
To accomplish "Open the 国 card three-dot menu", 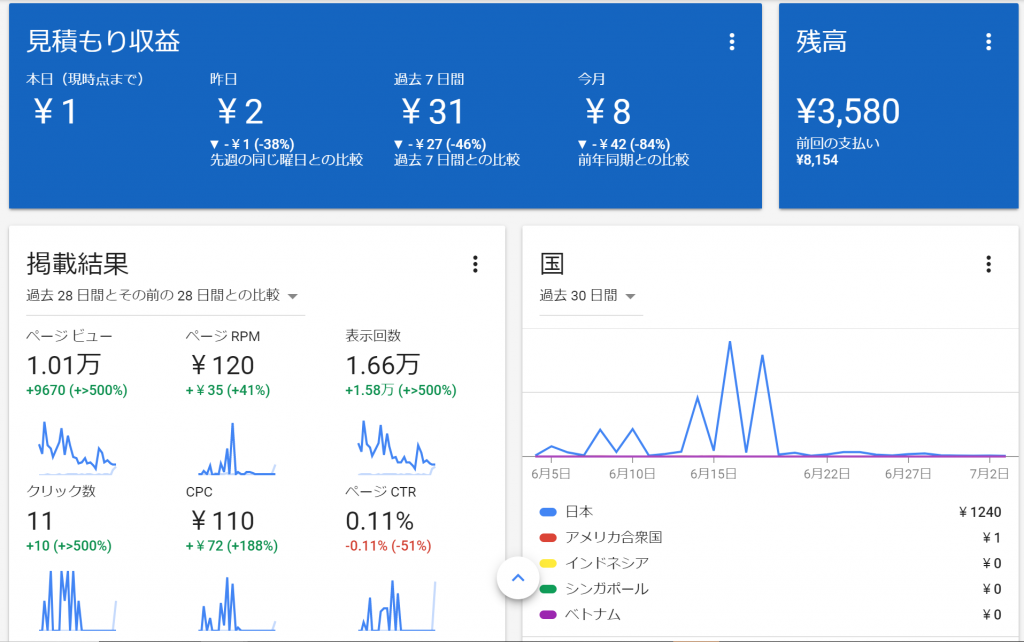I will (988, 264).
